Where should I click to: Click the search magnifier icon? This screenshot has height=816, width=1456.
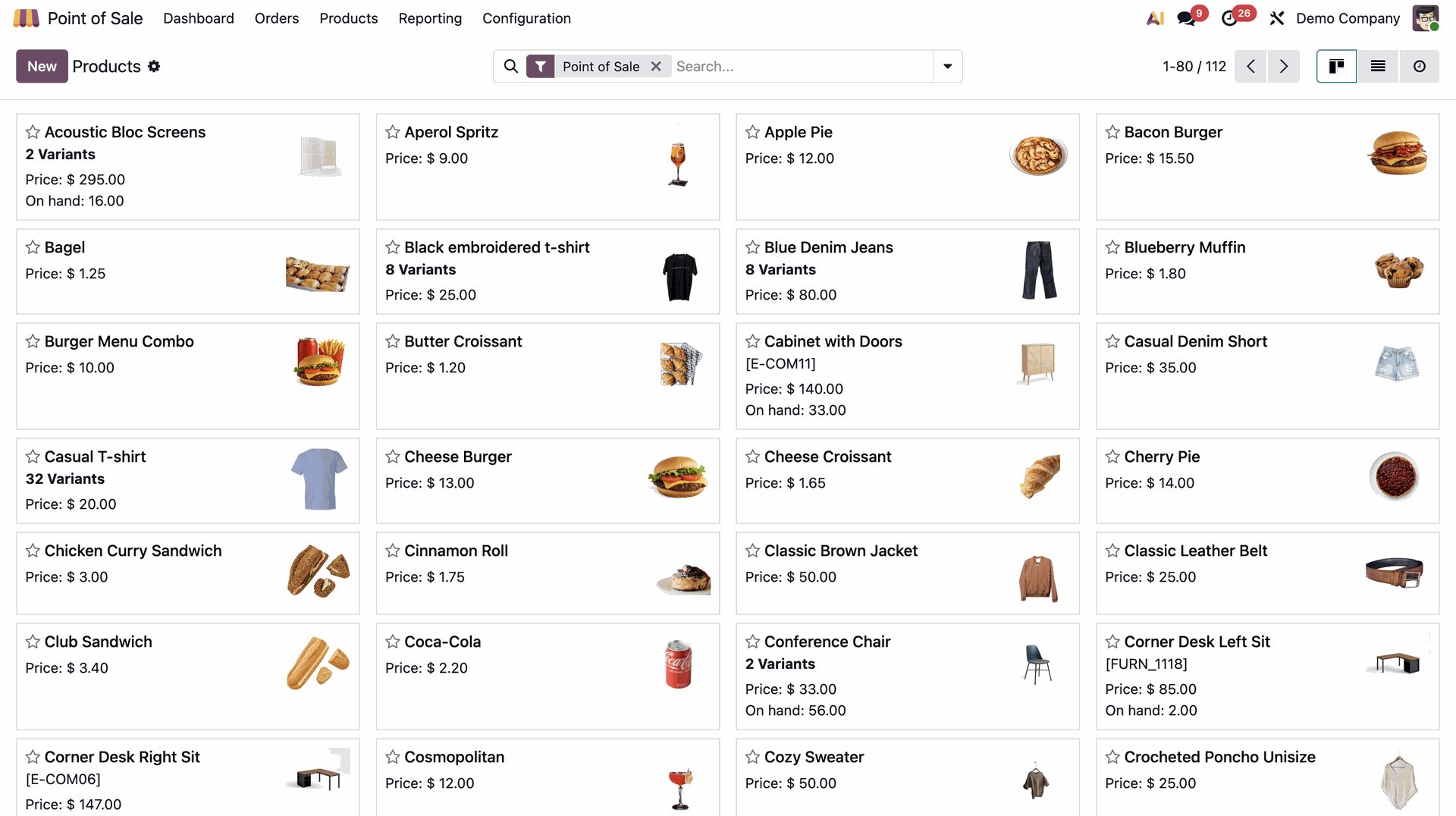pyautogui.click(x=511, y=67)
